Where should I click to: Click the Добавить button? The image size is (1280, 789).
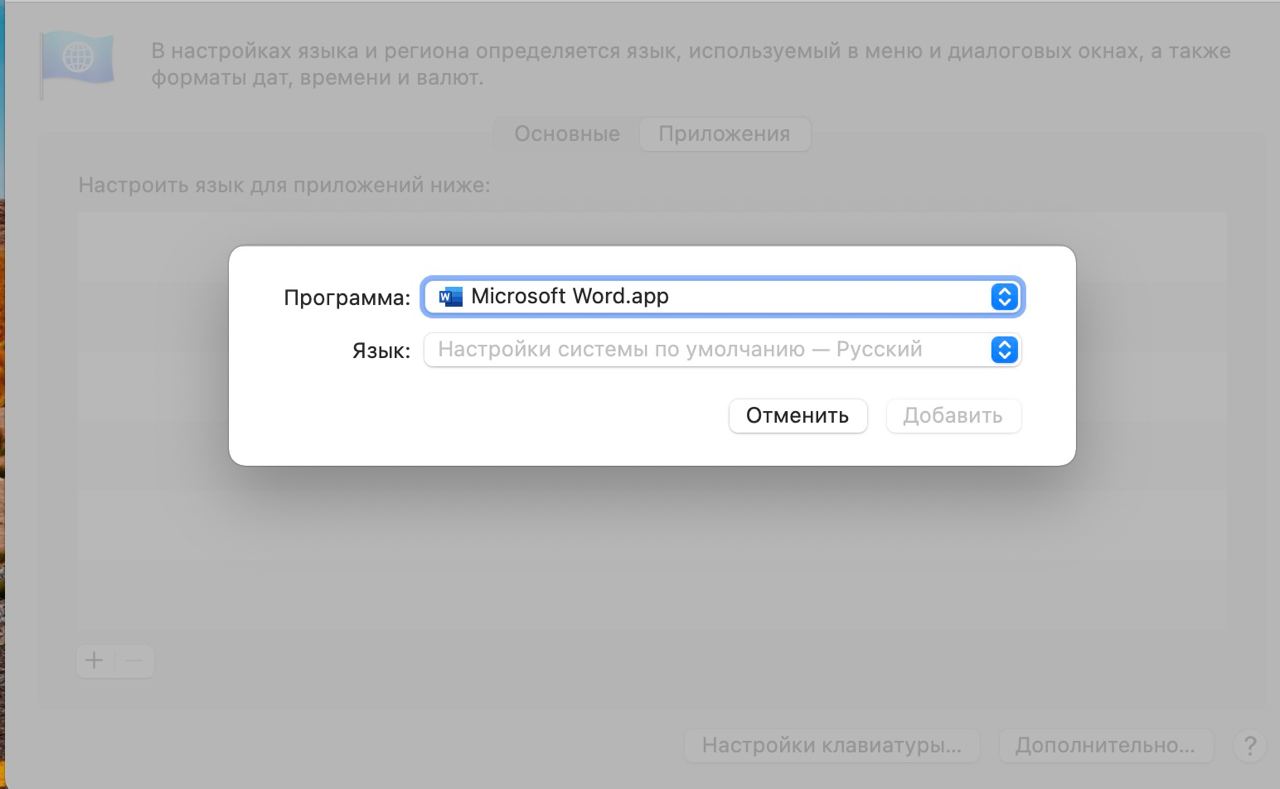coord(953,416)
